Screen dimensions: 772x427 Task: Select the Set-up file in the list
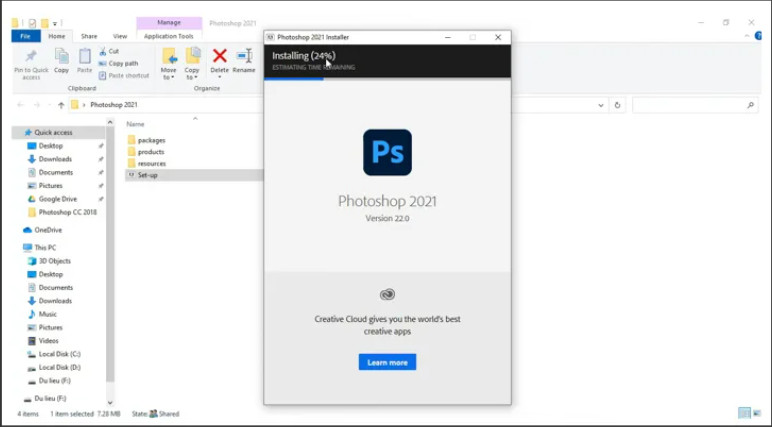pos(147,175)
